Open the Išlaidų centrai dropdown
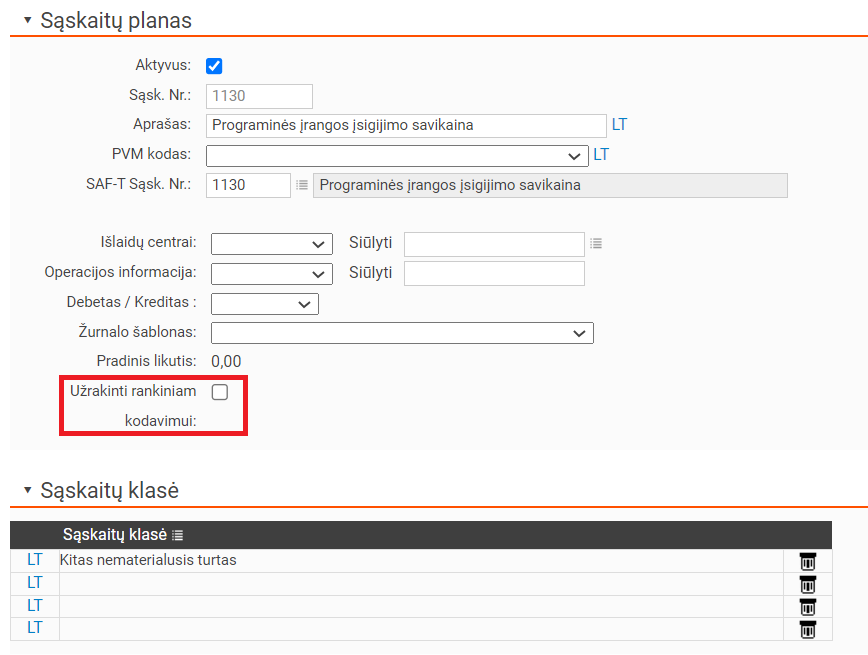 (x=272, y=244)
